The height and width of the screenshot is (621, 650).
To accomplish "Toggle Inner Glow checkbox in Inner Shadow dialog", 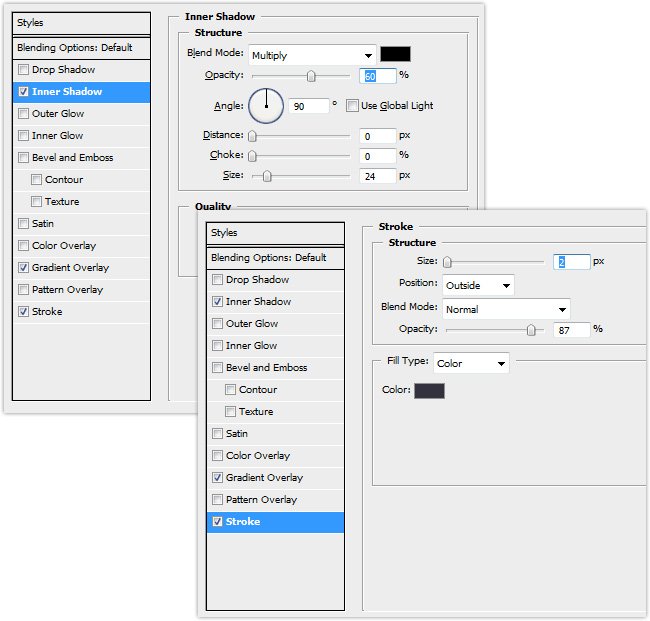I will [24, 135].
